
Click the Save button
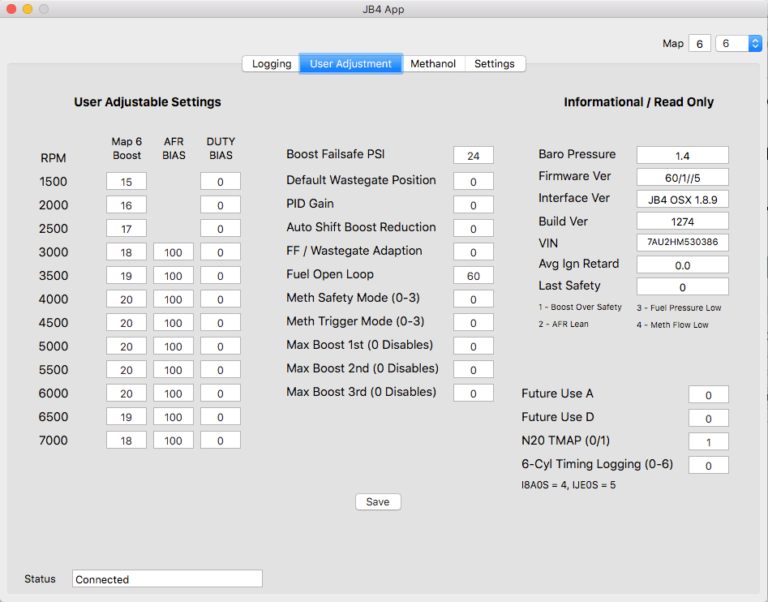pos(378,502)
